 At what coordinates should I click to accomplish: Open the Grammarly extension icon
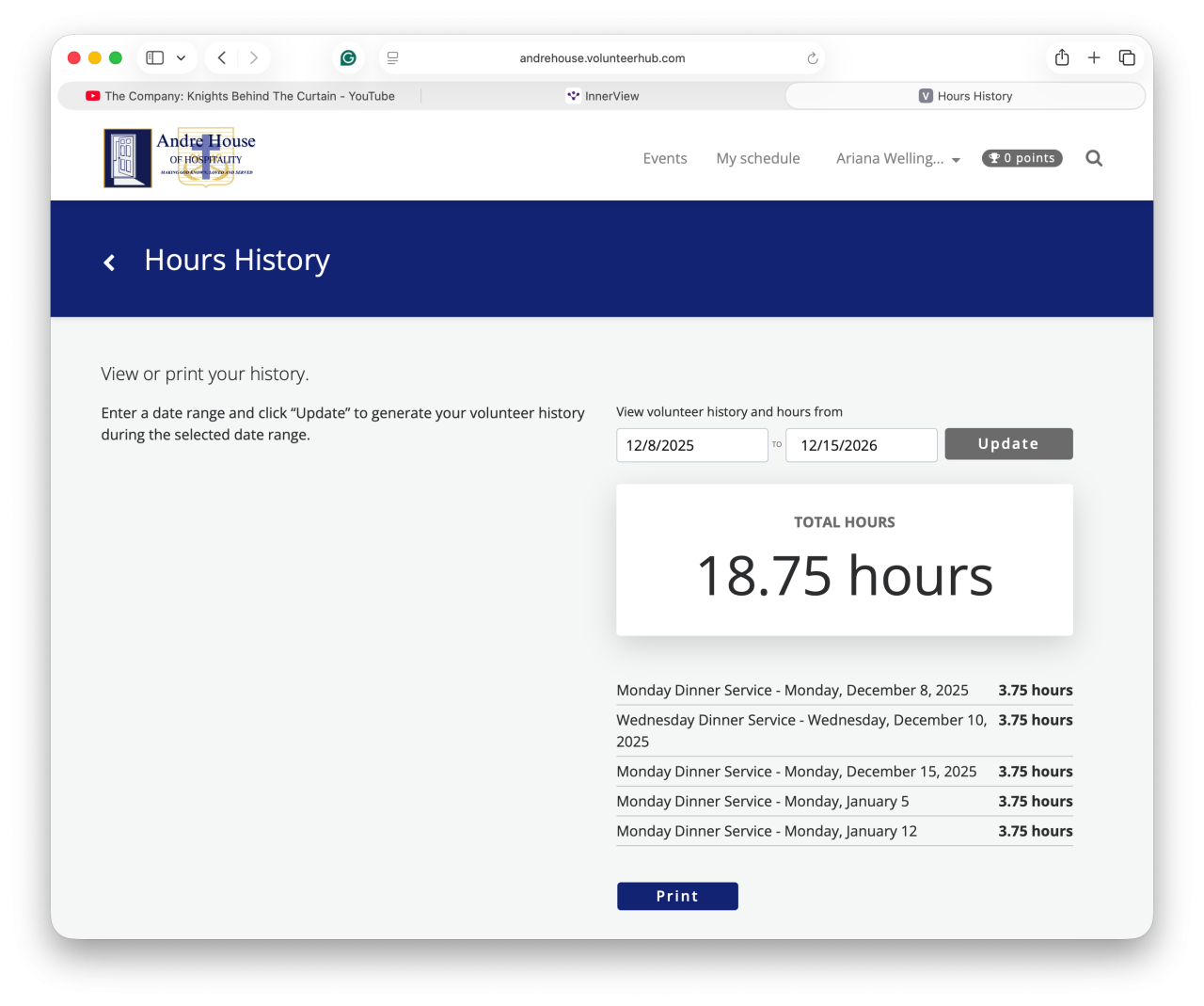tap(348, 58)
